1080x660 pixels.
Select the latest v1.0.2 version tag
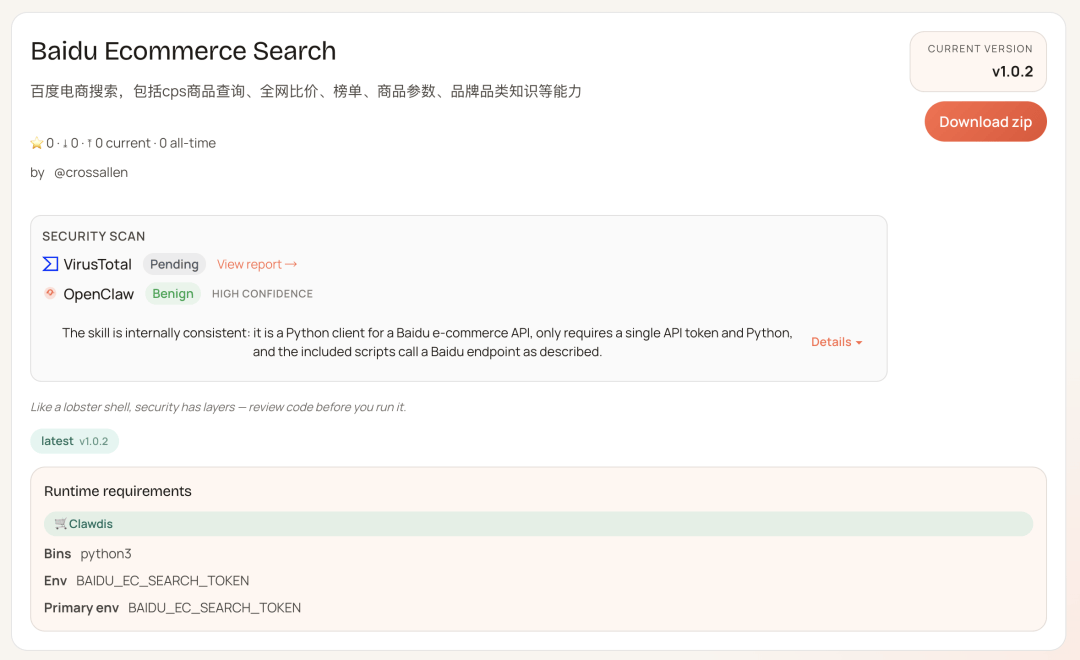click(x=75, y=441)
